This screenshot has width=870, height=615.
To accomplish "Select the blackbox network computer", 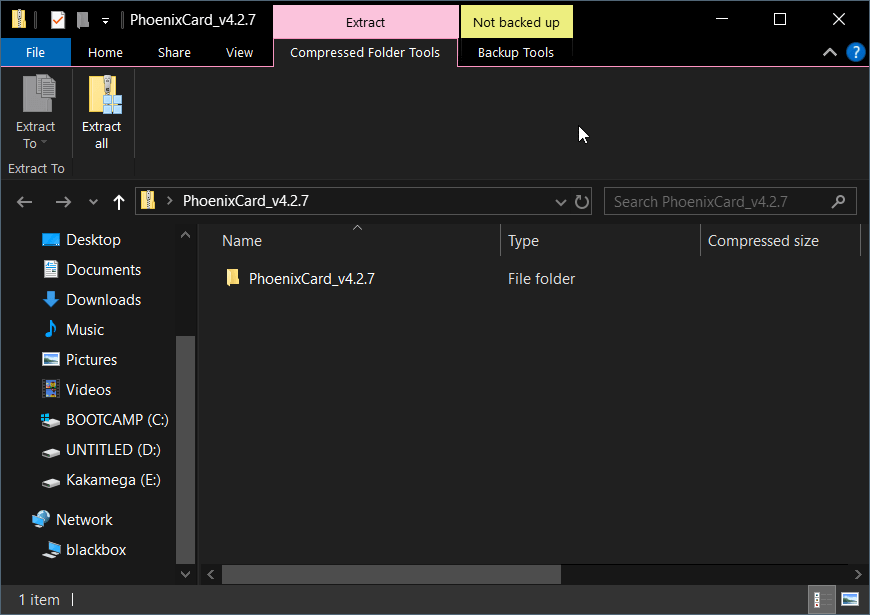I will 96,550.
